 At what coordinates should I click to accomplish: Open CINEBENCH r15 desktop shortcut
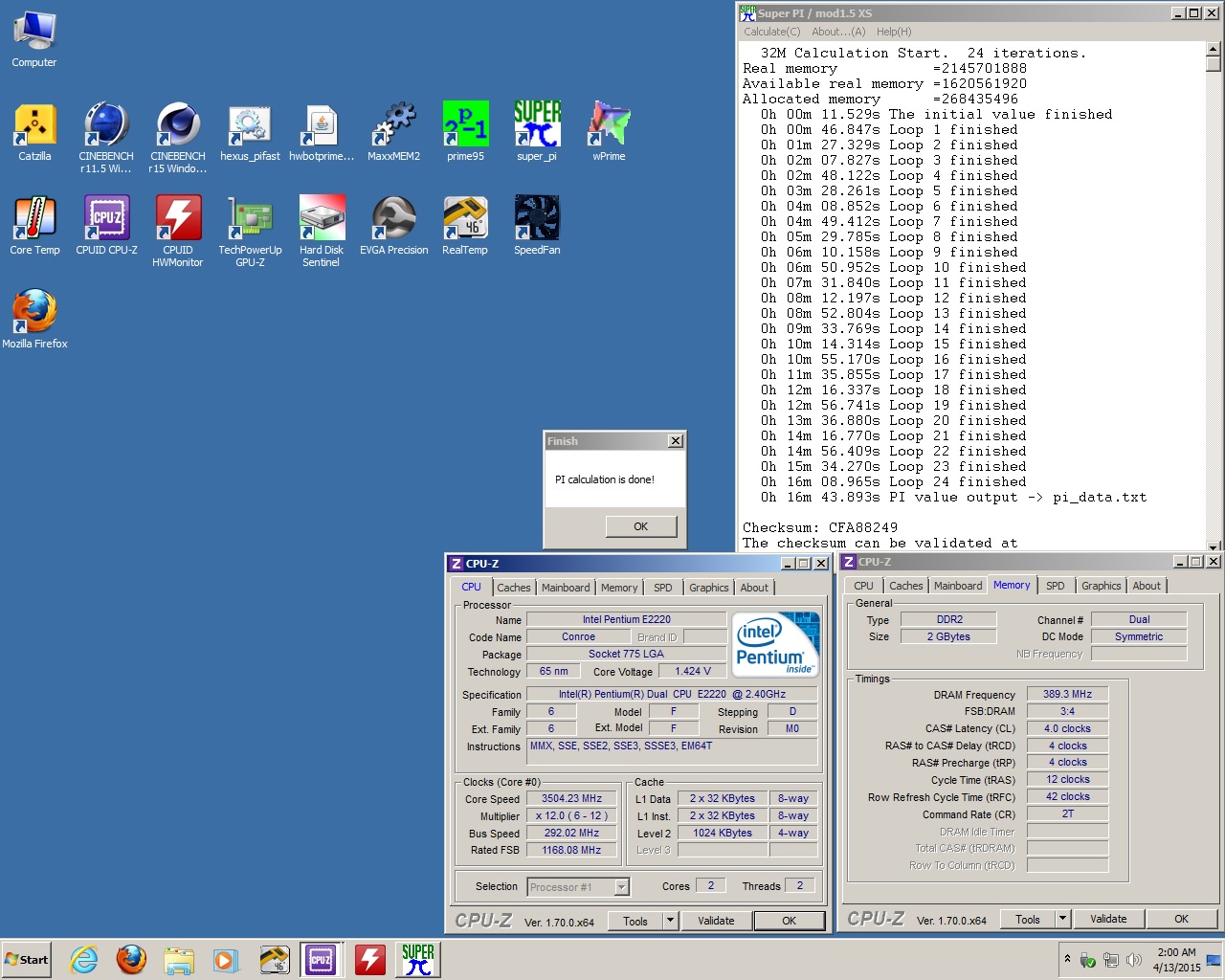[x=178, y=138]
